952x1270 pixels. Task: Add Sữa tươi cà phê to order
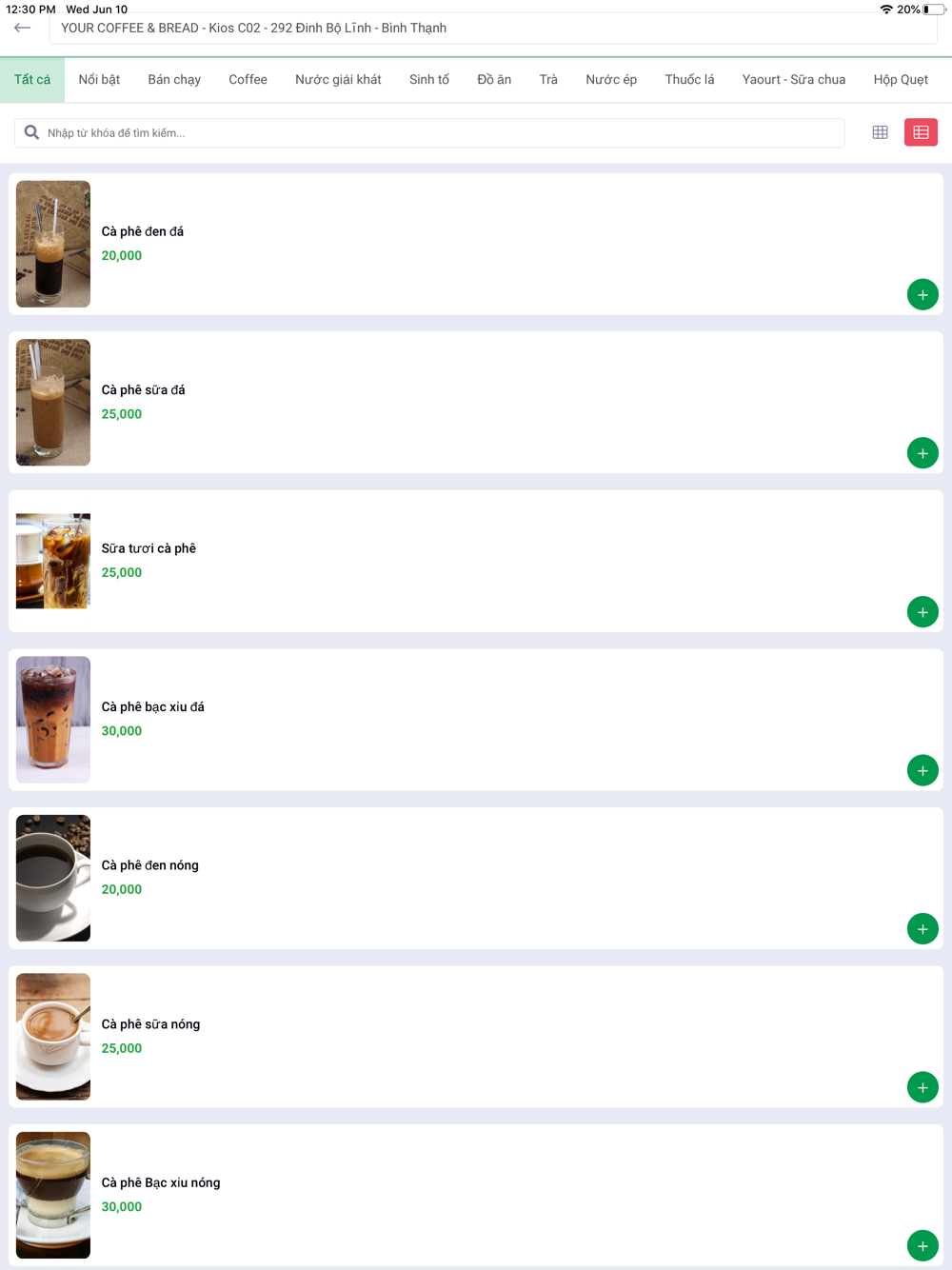(922, 612)
